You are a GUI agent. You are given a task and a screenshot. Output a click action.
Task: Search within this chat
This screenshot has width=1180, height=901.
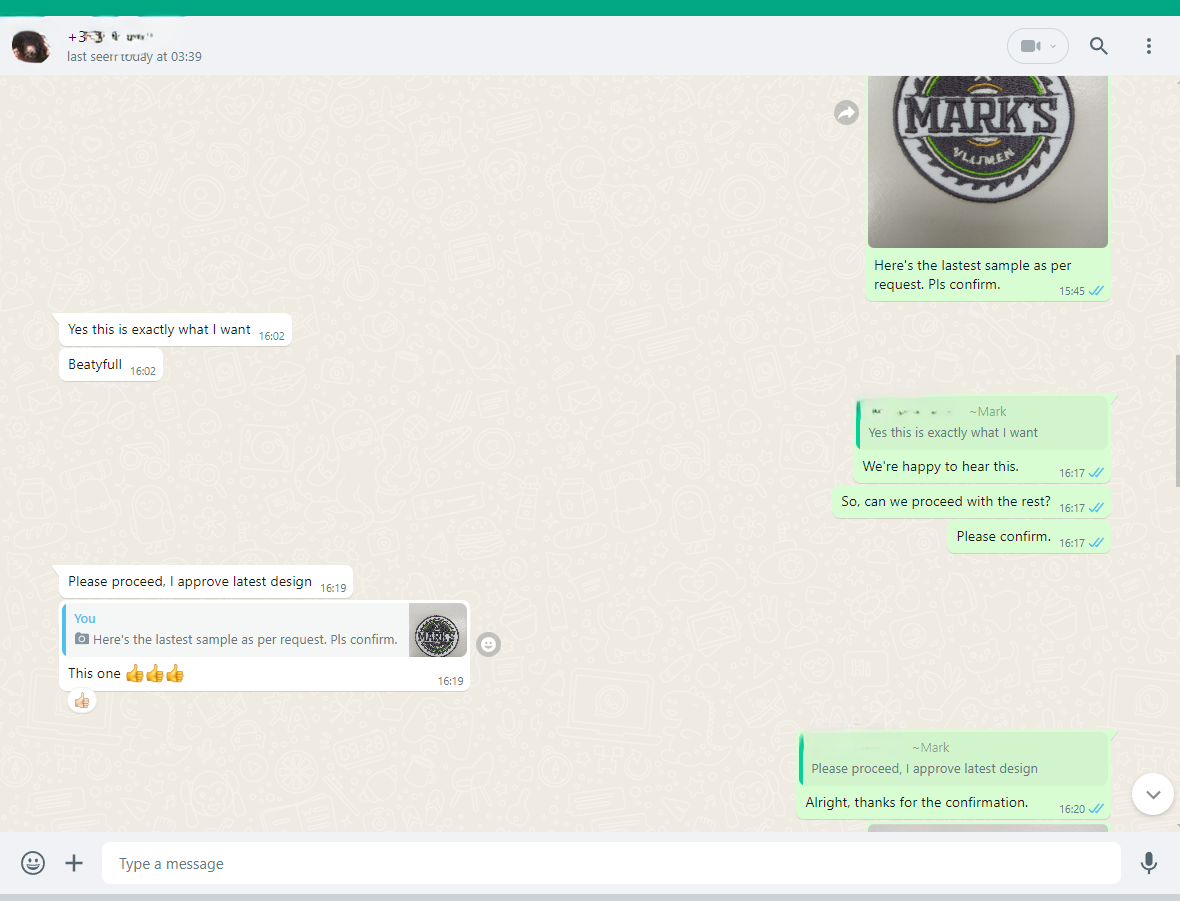point(1098,46)
